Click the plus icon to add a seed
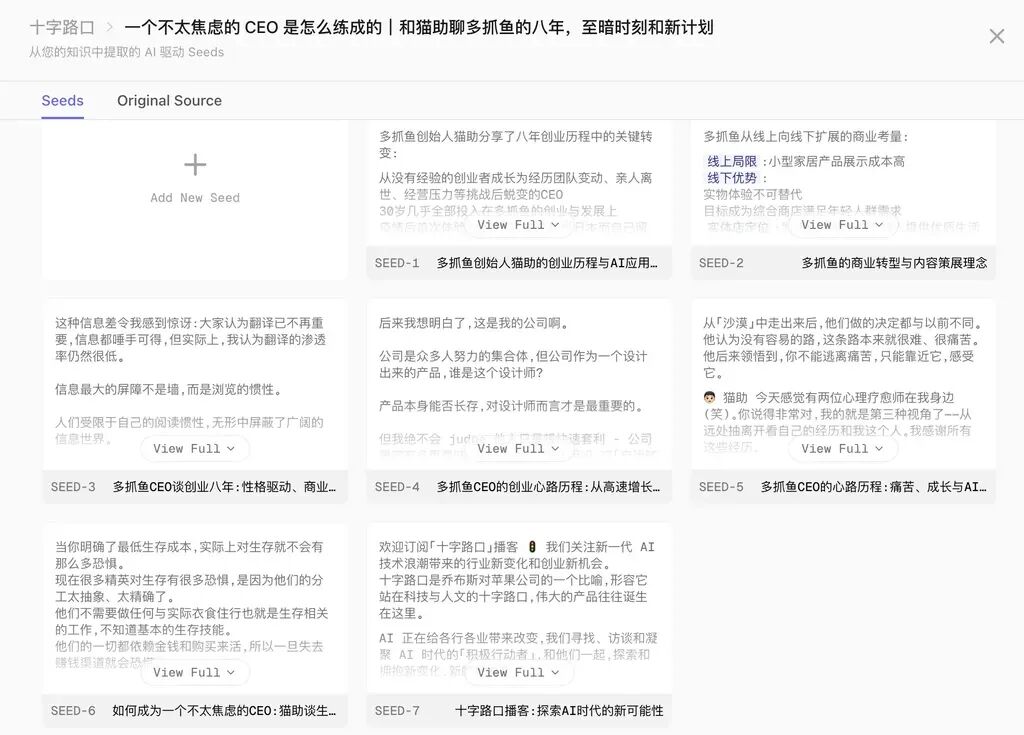1024x735 pixels. click(195, 164)
